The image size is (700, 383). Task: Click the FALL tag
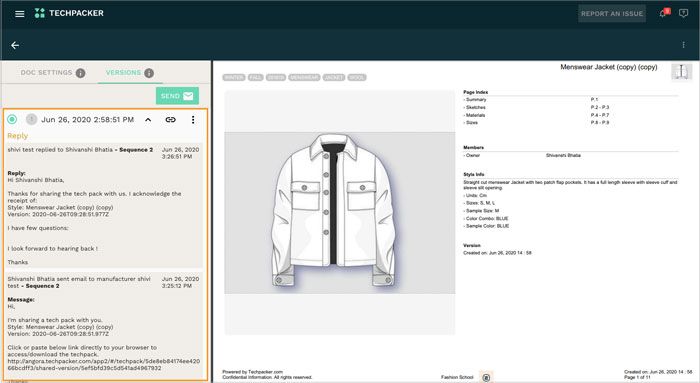(255, 77)
